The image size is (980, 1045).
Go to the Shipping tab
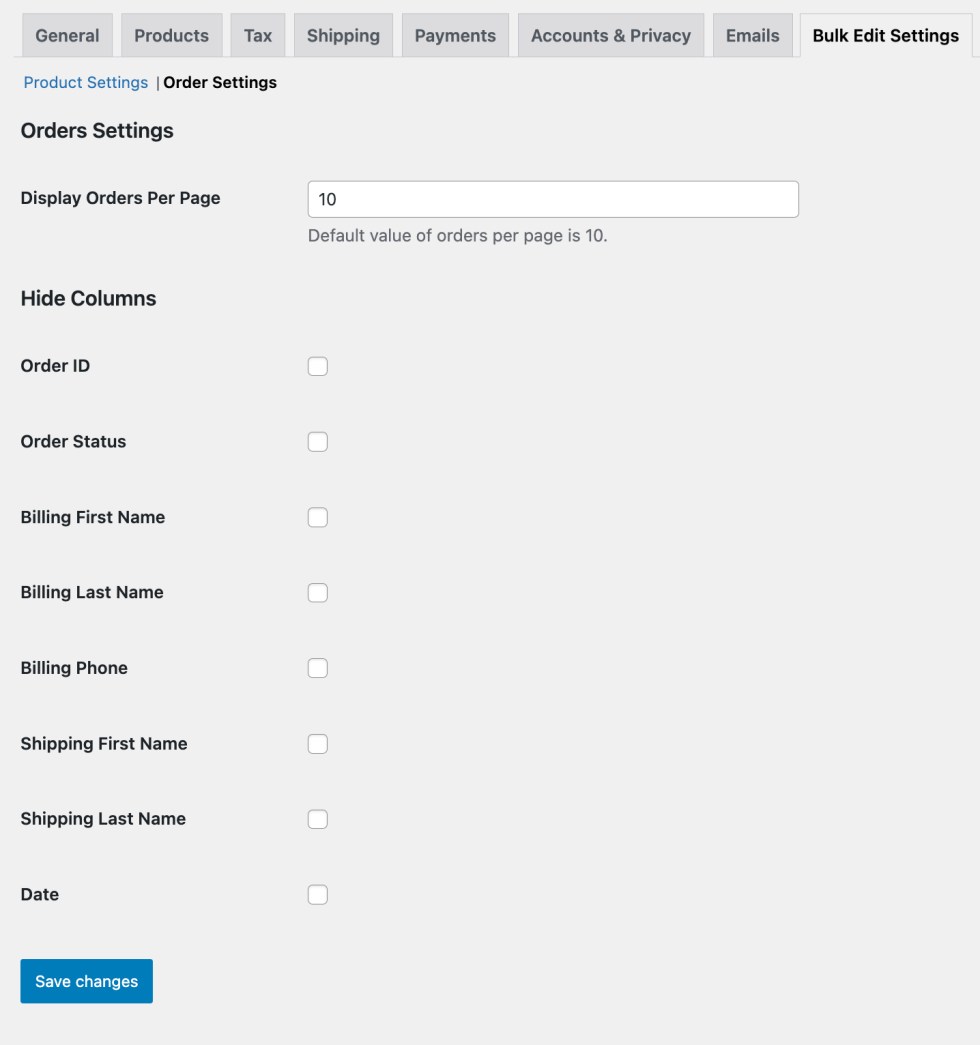coord(343,35)
